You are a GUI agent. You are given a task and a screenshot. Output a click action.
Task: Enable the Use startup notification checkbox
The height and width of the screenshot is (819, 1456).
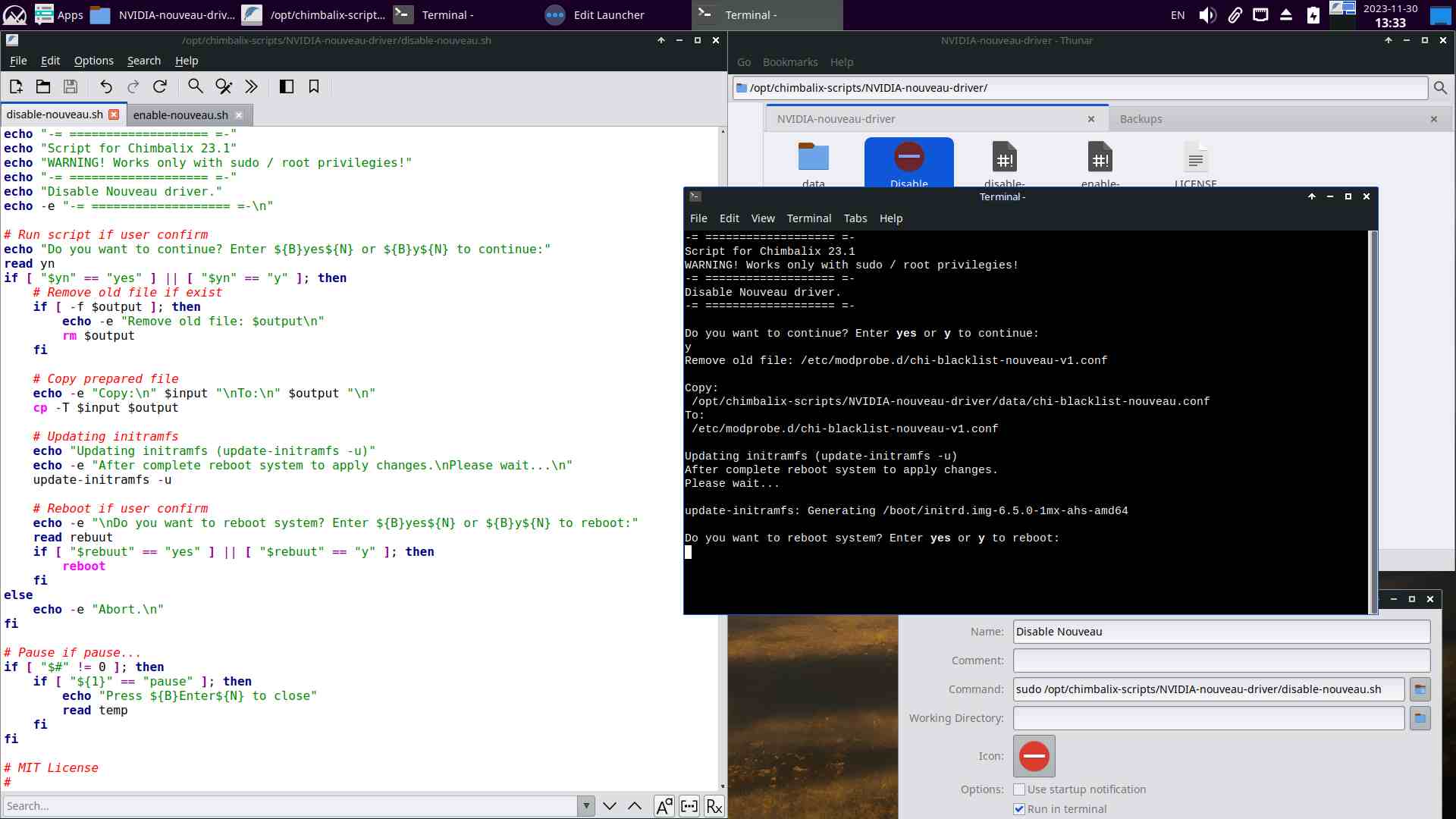click(1019, 789)
